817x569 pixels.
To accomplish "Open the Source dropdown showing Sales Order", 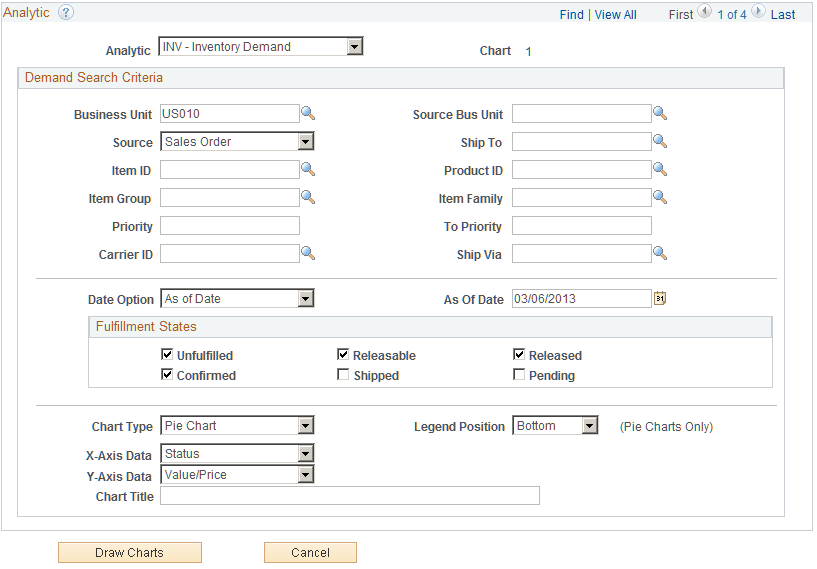I will (x=237, y=141).
